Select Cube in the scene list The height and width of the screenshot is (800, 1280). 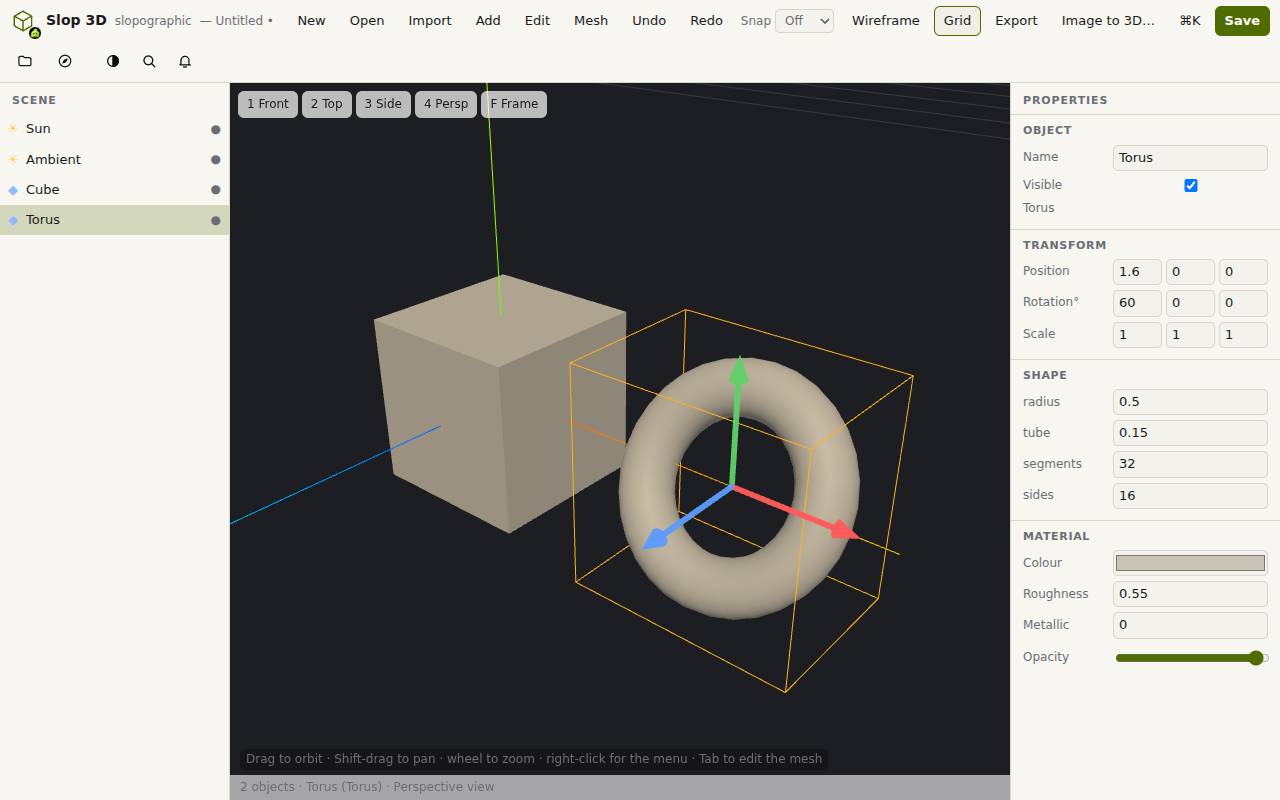click(114, 190)
